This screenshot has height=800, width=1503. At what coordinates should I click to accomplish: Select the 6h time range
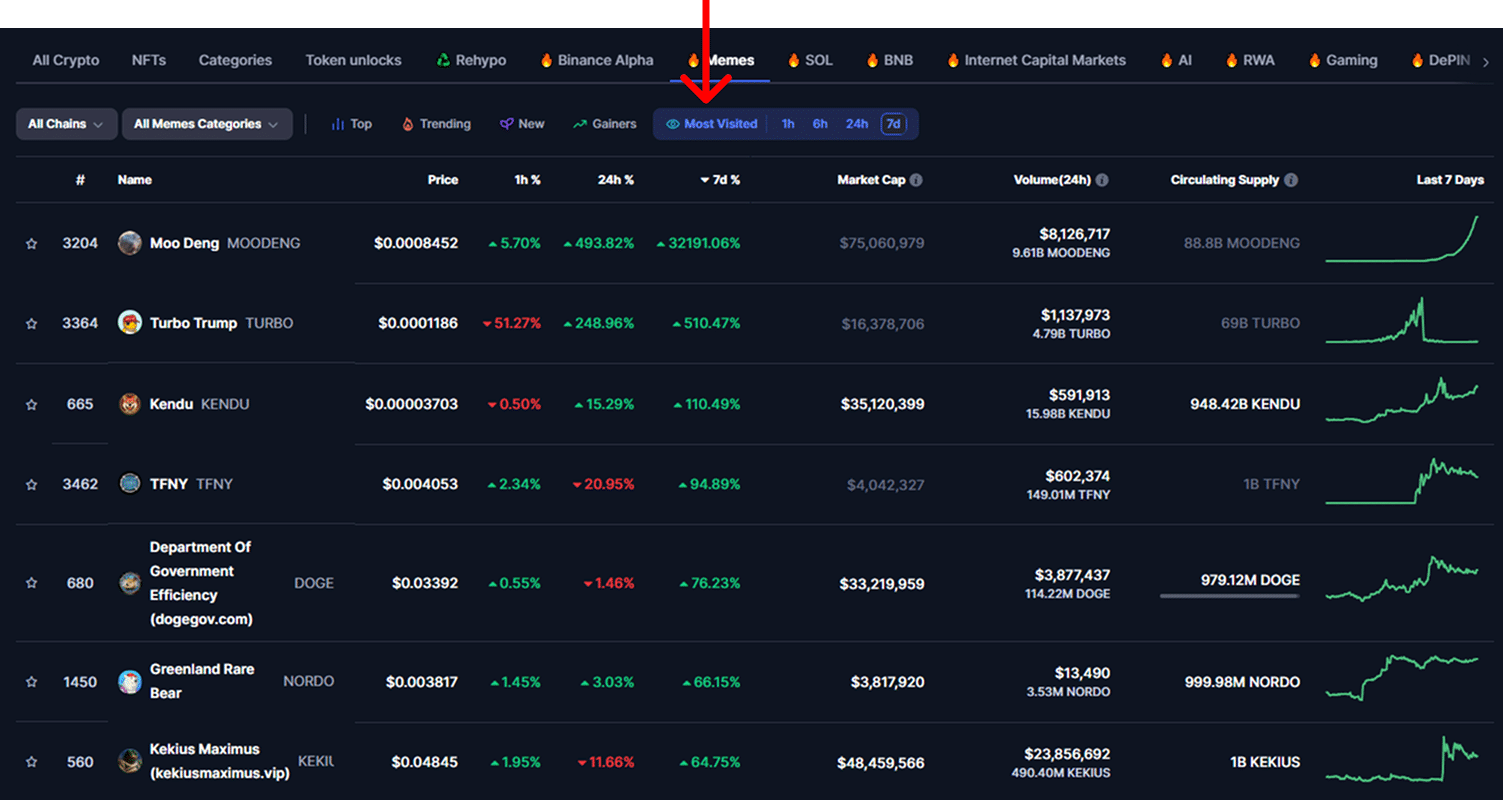point(820,124)
